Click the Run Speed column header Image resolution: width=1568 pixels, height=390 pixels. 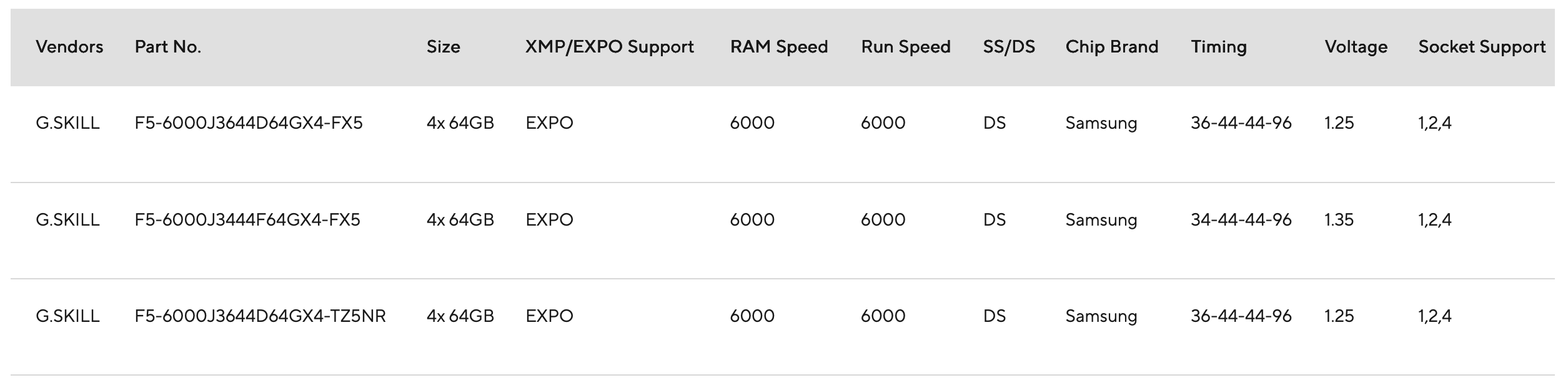[905, 47]
